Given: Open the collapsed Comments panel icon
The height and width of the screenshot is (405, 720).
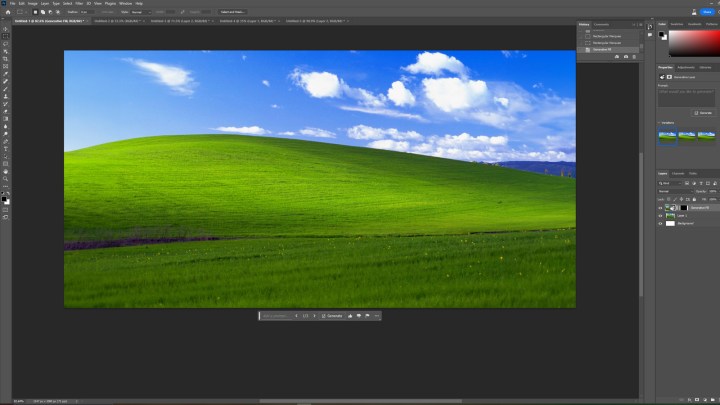Looking at the screenshot, I should coord(650,35).
